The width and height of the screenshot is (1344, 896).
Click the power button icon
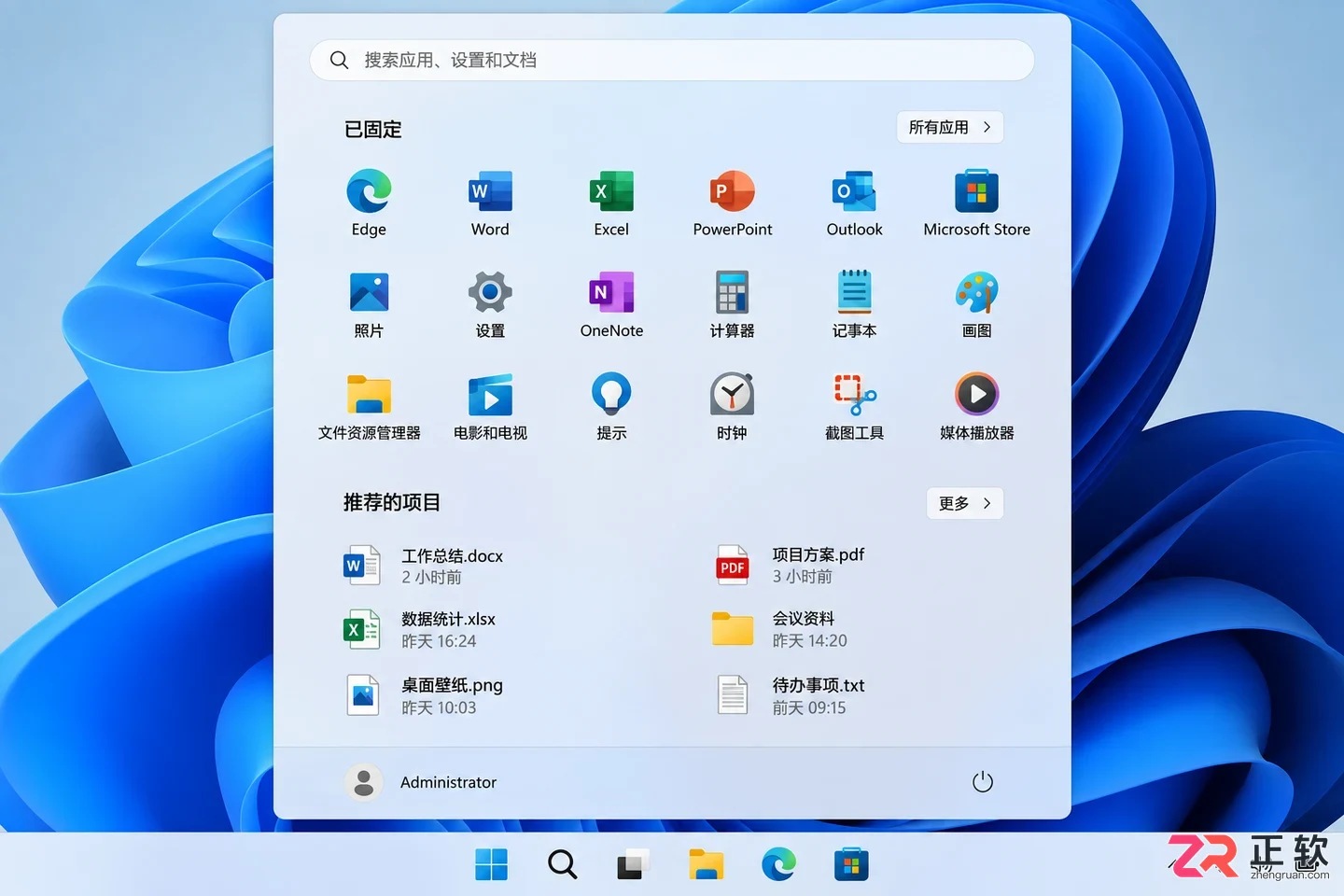(x=982, y=782)
